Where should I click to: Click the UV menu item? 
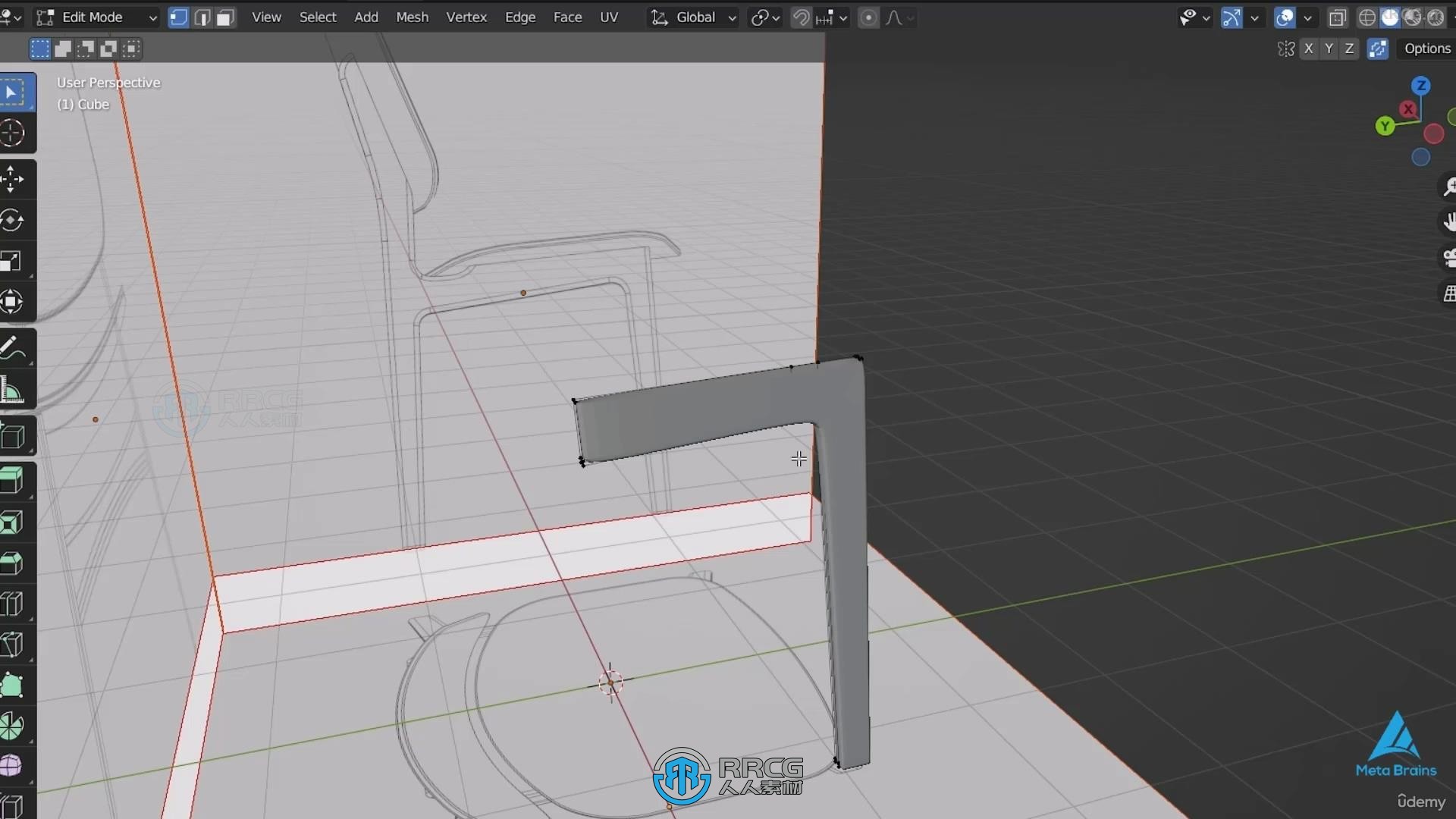[610, 17]
